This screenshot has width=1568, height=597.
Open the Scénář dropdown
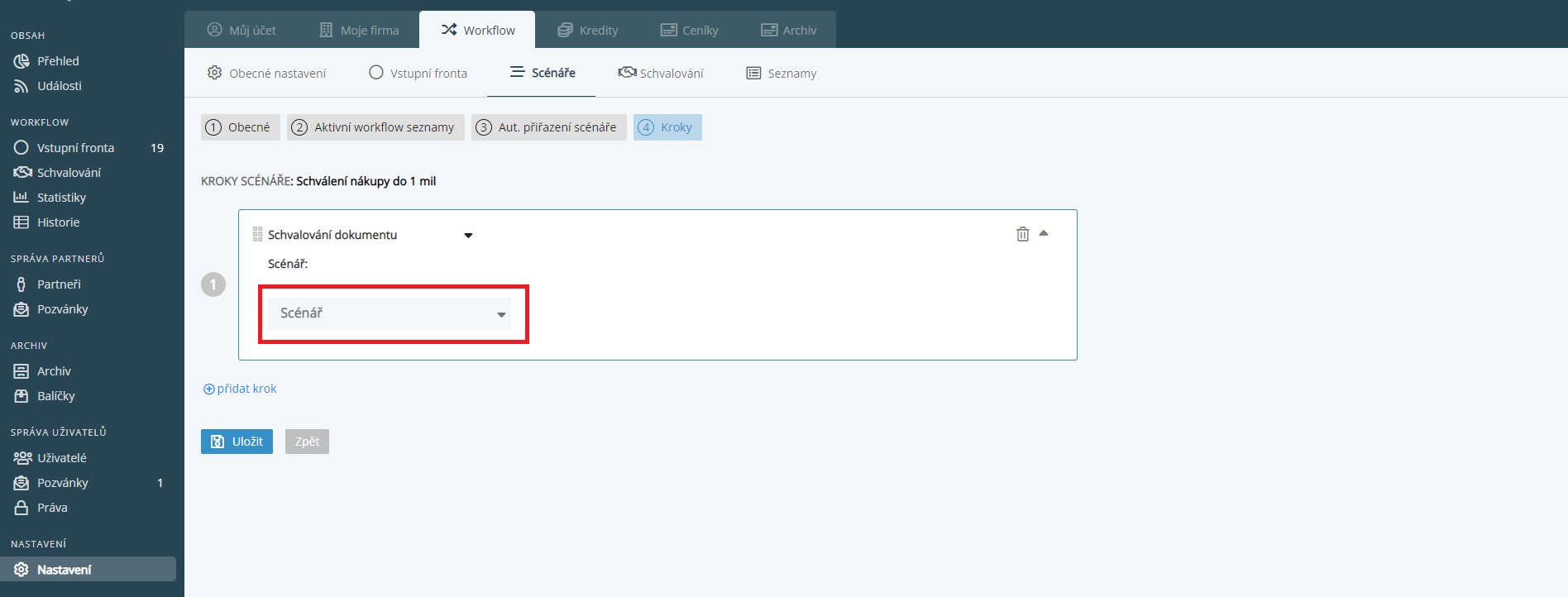click(389, 314)
